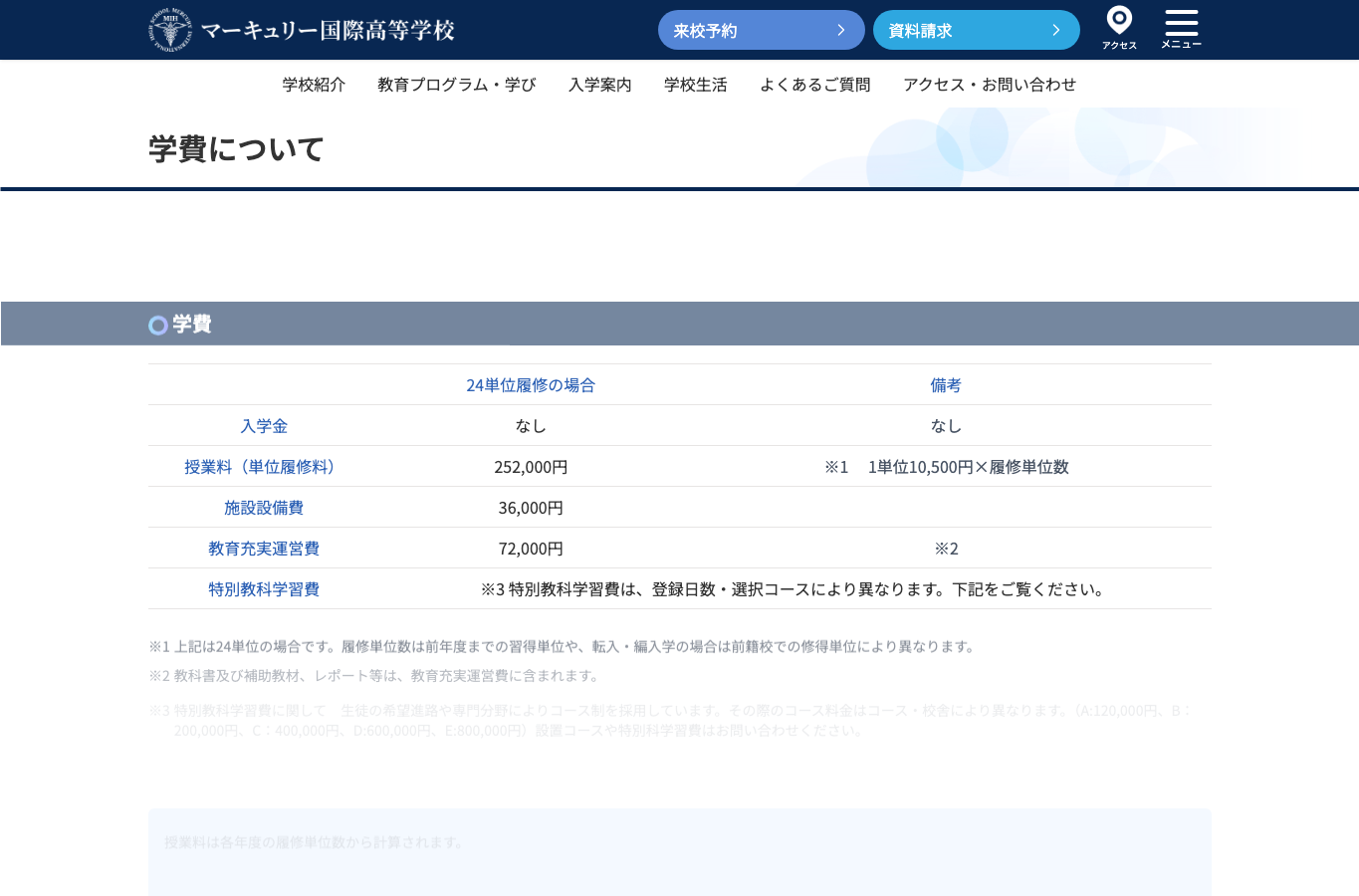Screen dimensions: 1359x896
Task: Click the 72,000円 amount cell
Action: [x=531, y=549]
